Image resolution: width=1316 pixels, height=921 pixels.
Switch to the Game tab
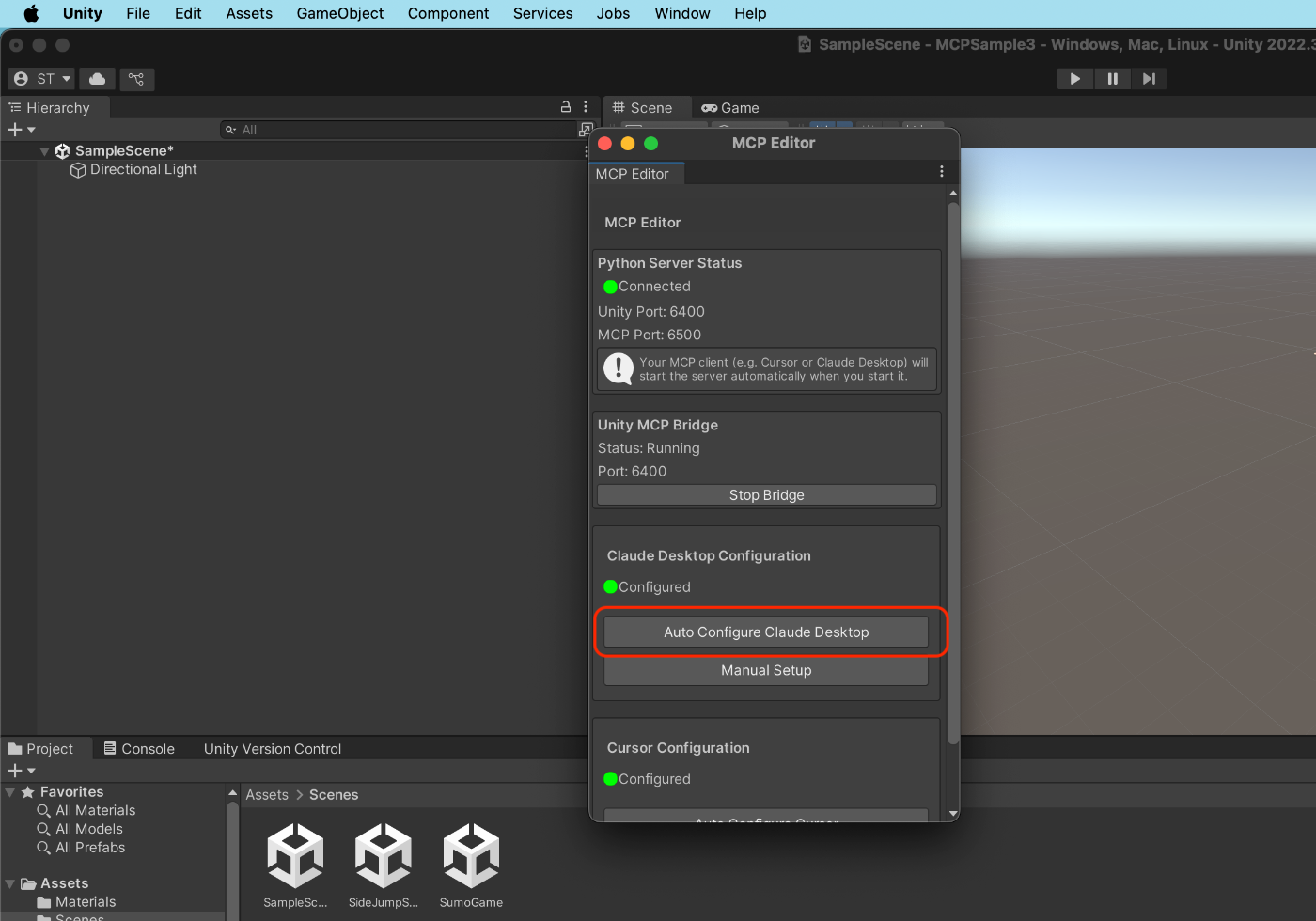730,108
